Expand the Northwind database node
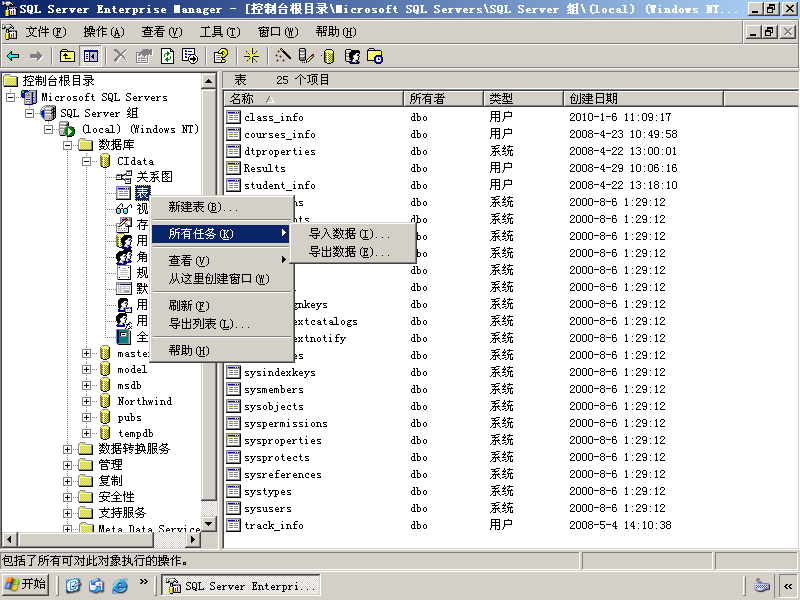The width and height of the screenshot is (800, 600). click(x=87, y=401)
